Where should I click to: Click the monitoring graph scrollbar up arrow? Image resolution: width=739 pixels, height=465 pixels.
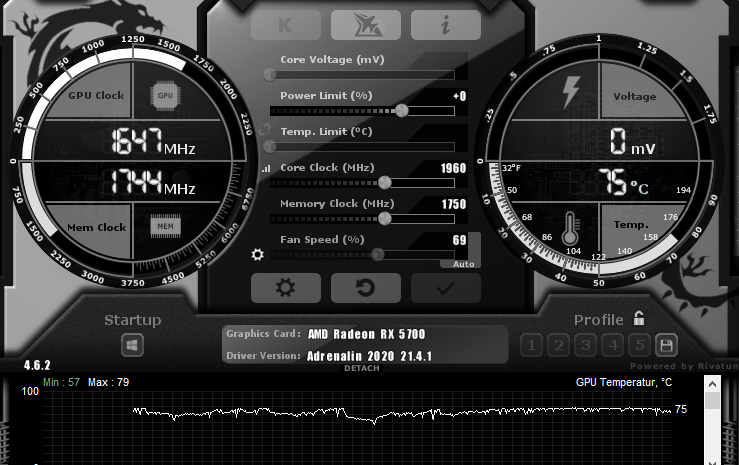(712, 384)
